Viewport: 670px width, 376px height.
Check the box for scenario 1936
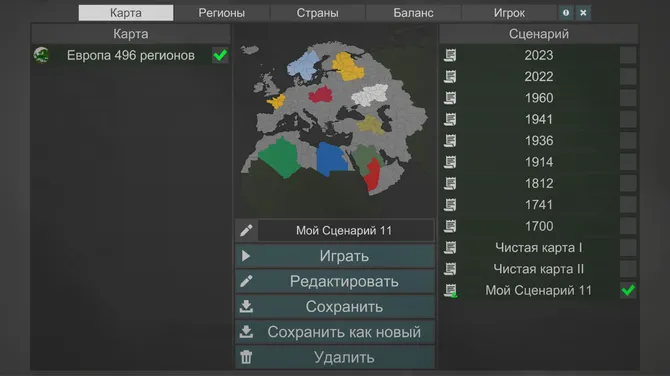628,141
